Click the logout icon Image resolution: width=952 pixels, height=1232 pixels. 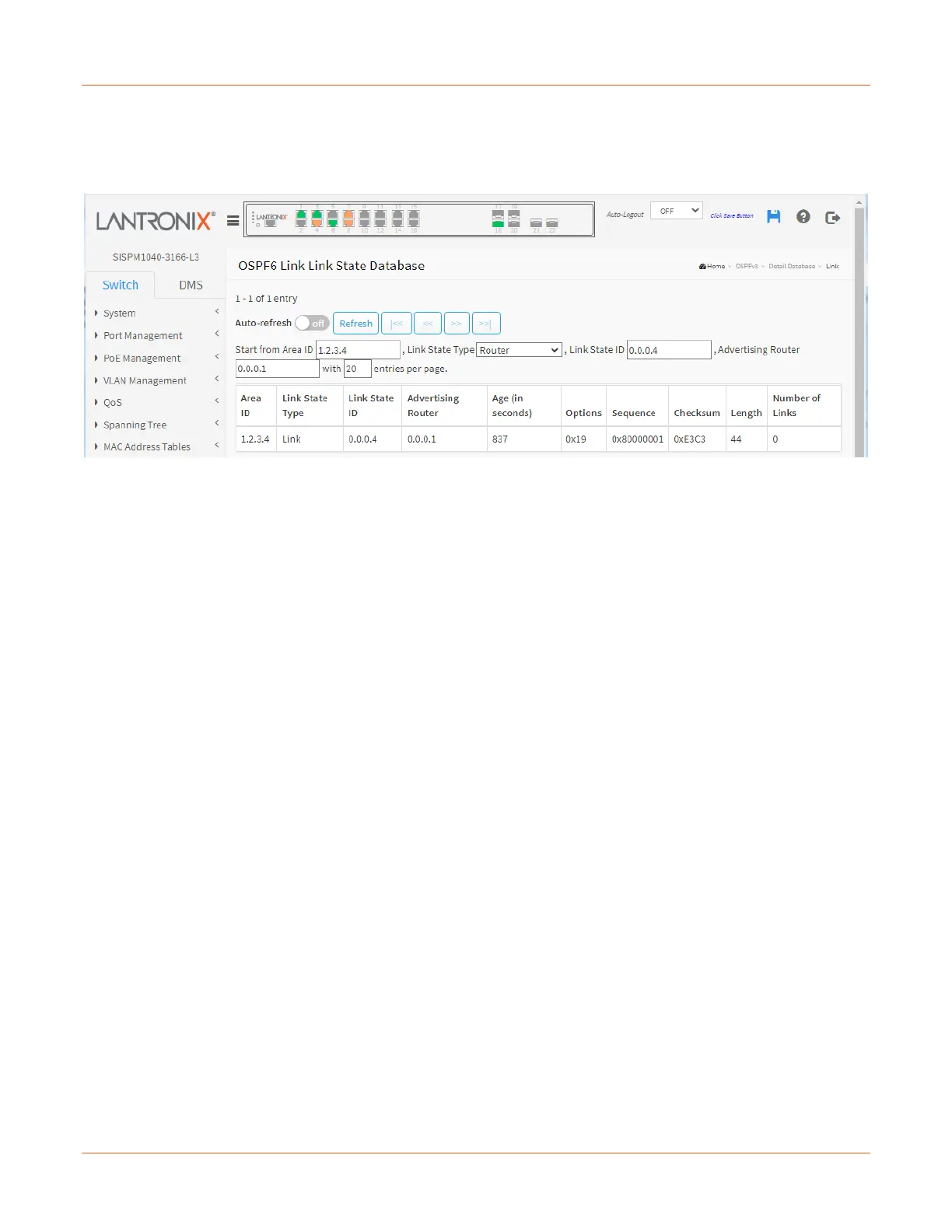coord(833,217)
